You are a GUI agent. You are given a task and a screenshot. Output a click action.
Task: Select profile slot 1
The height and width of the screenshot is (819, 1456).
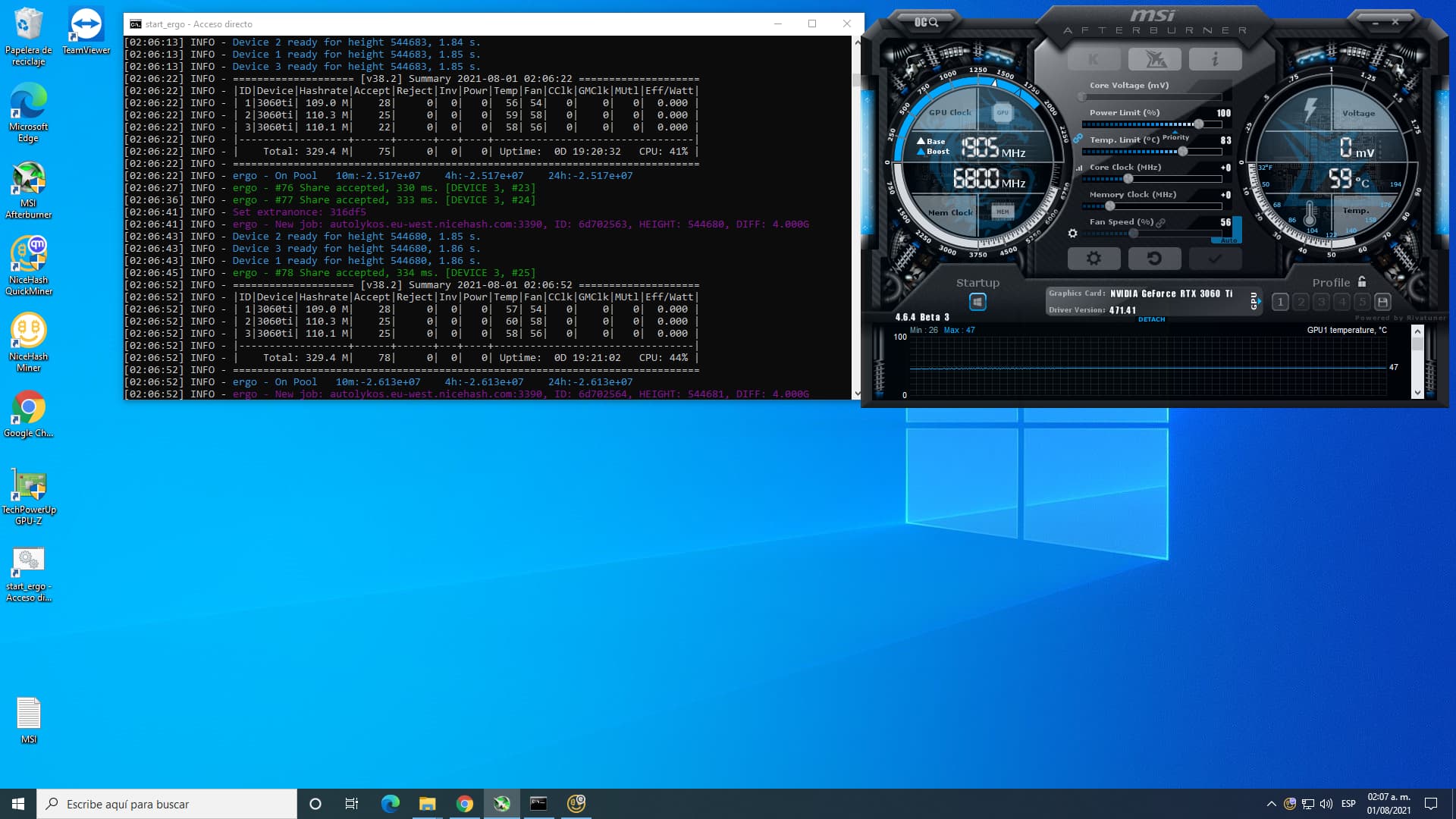click(1280, 302)
